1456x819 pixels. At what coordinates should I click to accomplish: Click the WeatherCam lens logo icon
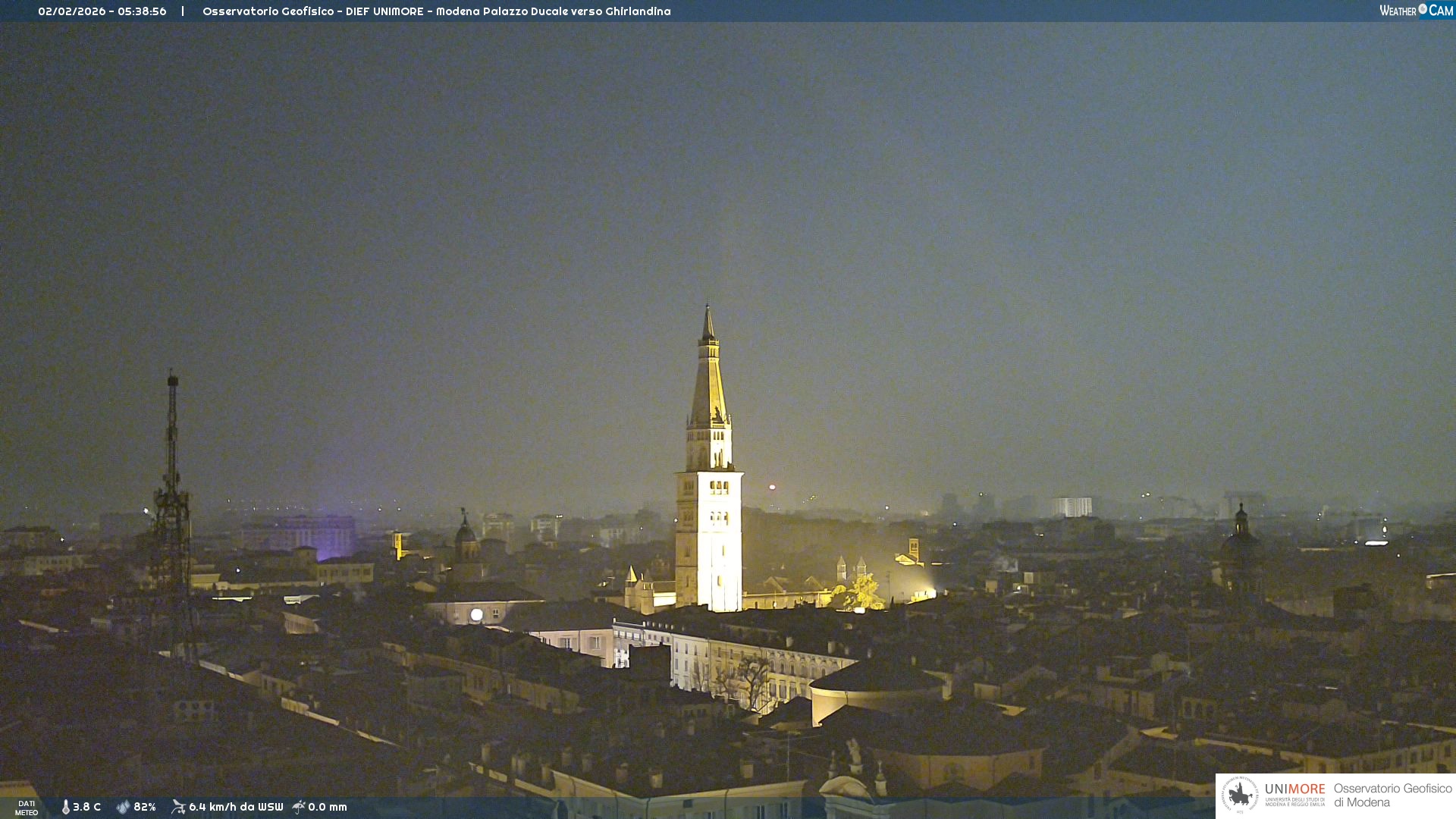[x=1423, y=9]
